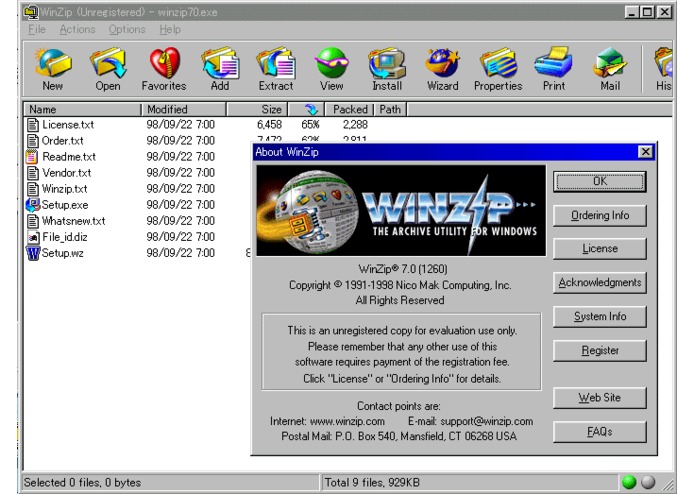Click the Order.txt file icon

(33, 141)
